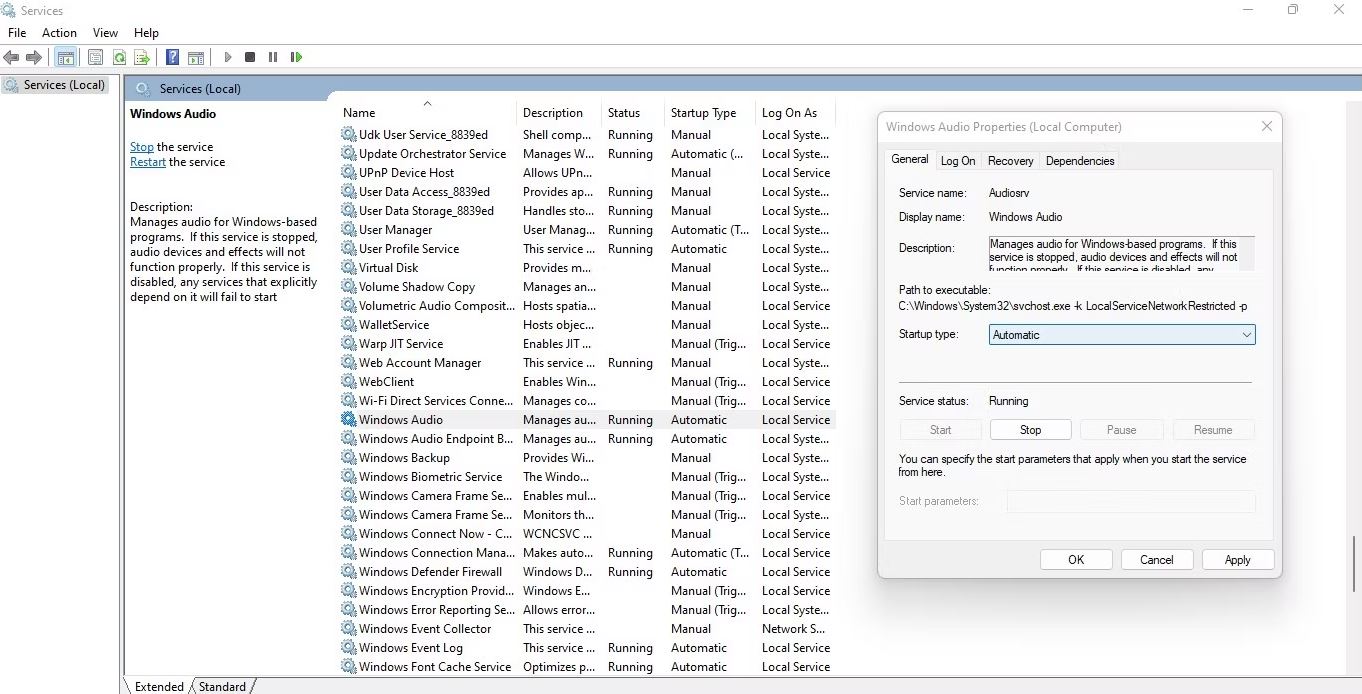Click the gear icon beside WebClient row

coord(348,382)
